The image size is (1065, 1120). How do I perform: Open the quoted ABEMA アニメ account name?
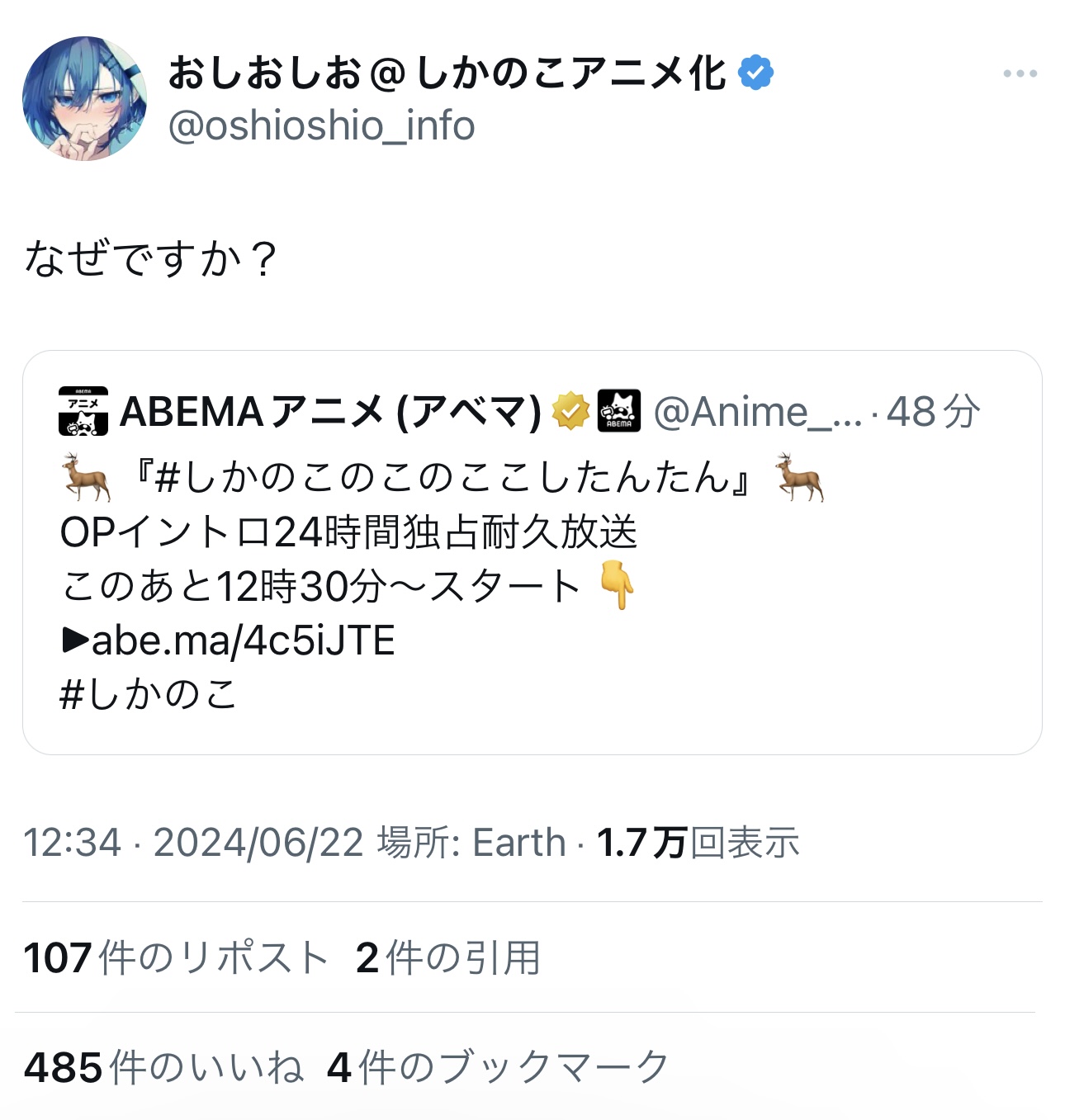click(x=330, y=411)
